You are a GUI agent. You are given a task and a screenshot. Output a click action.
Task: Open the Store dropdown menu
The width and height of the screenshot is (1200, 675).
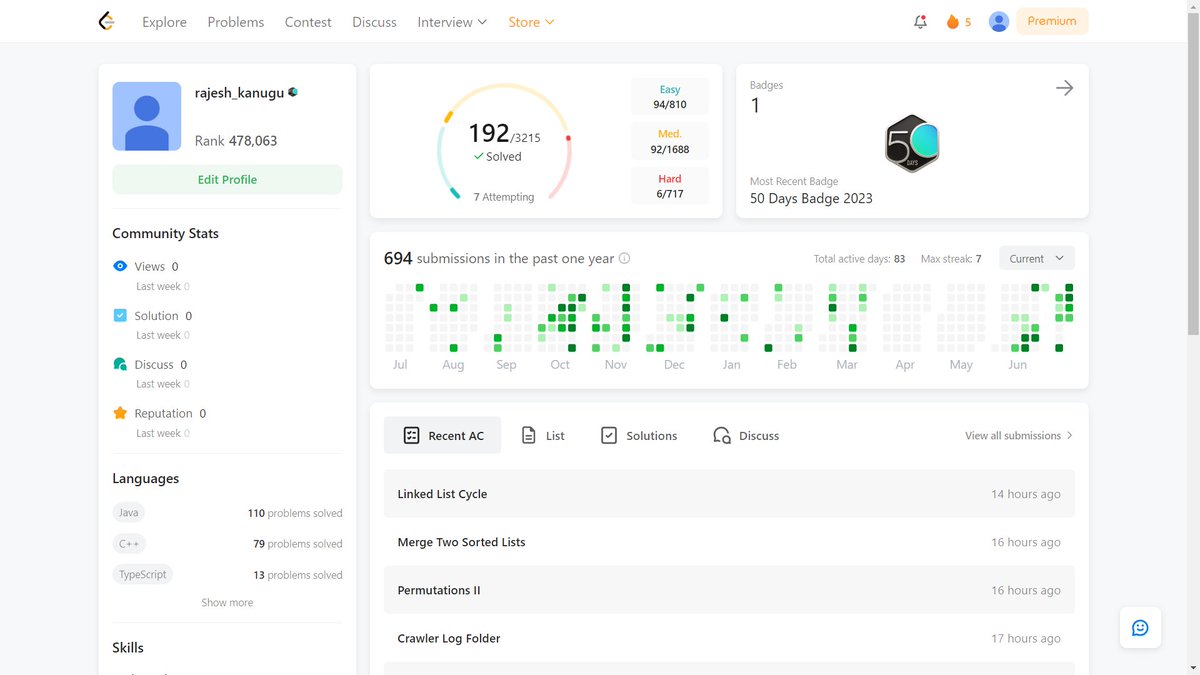coord(531,22)
